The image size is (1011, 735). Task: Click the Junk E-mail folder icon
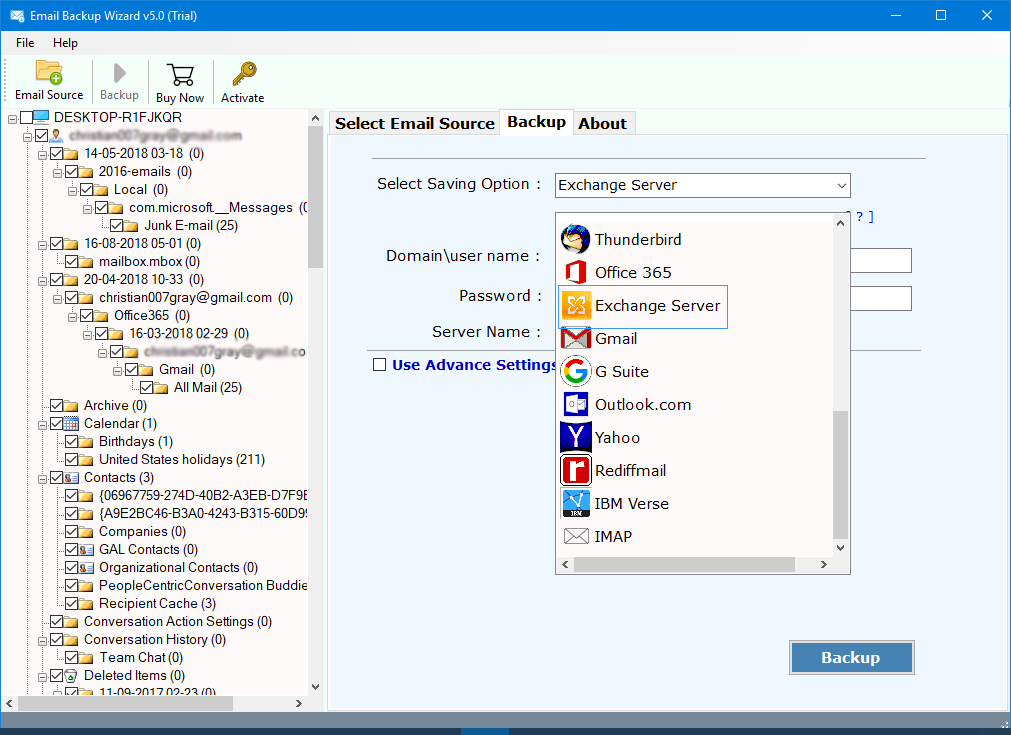point(131,226)
